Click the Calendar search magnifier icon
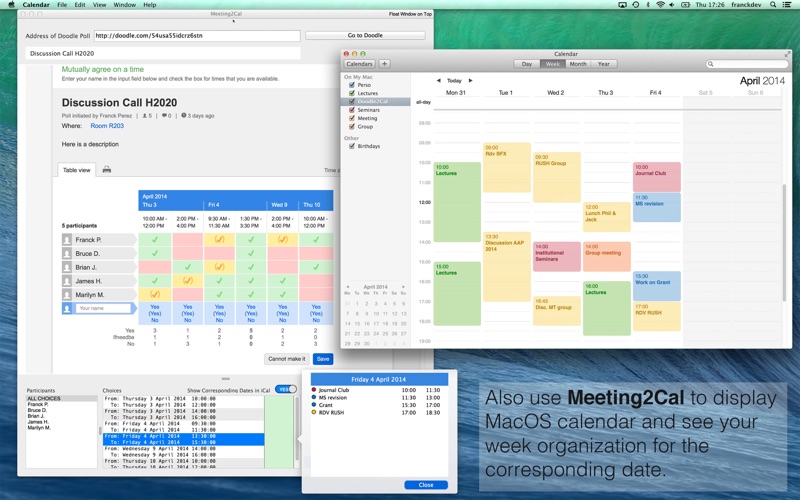Image resolution: width=800 pixels, height=500 pixels. [710, 64]
